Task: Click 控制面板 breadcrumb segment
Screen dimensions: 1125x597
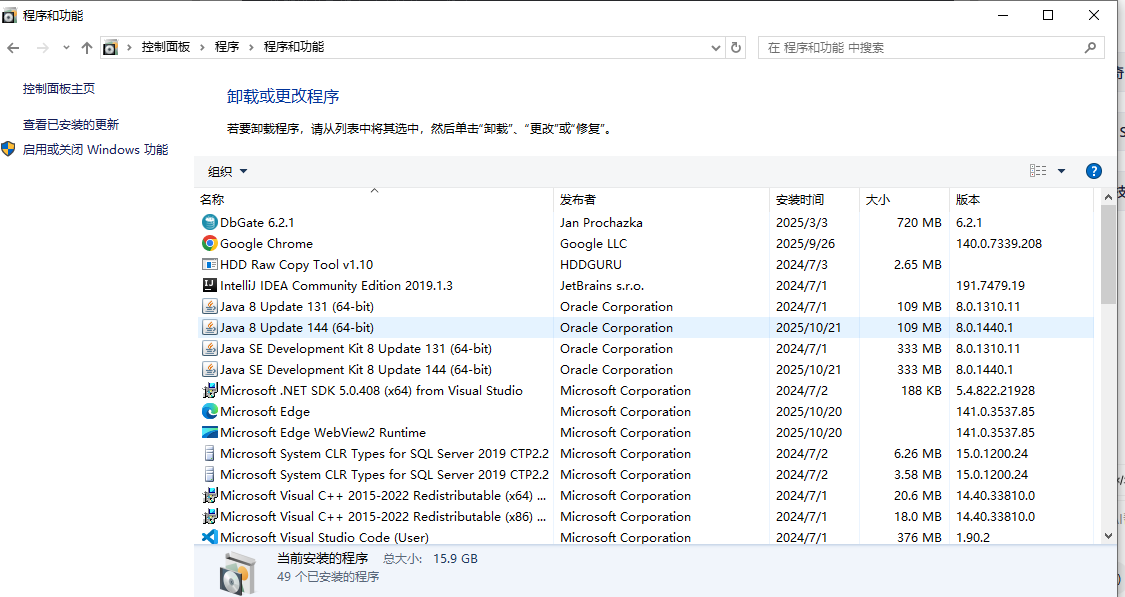Action: [166, 47]
